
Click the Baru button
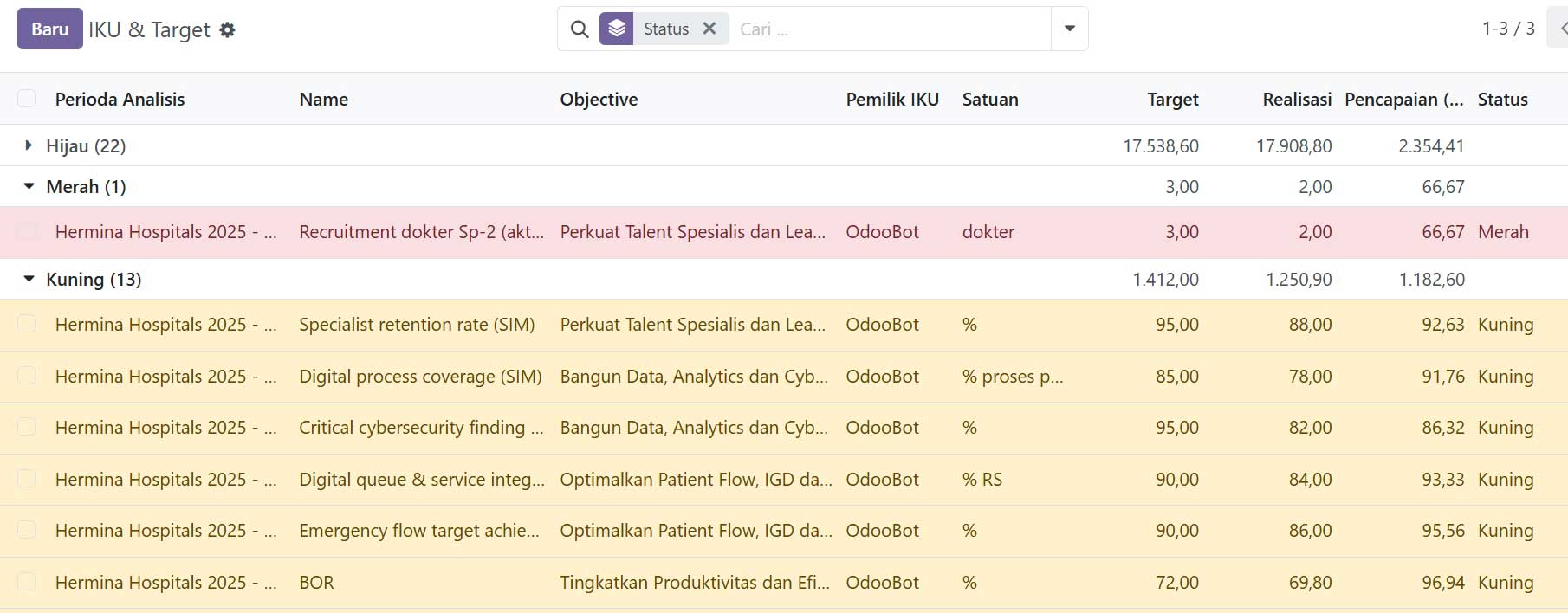coord(50,29)
